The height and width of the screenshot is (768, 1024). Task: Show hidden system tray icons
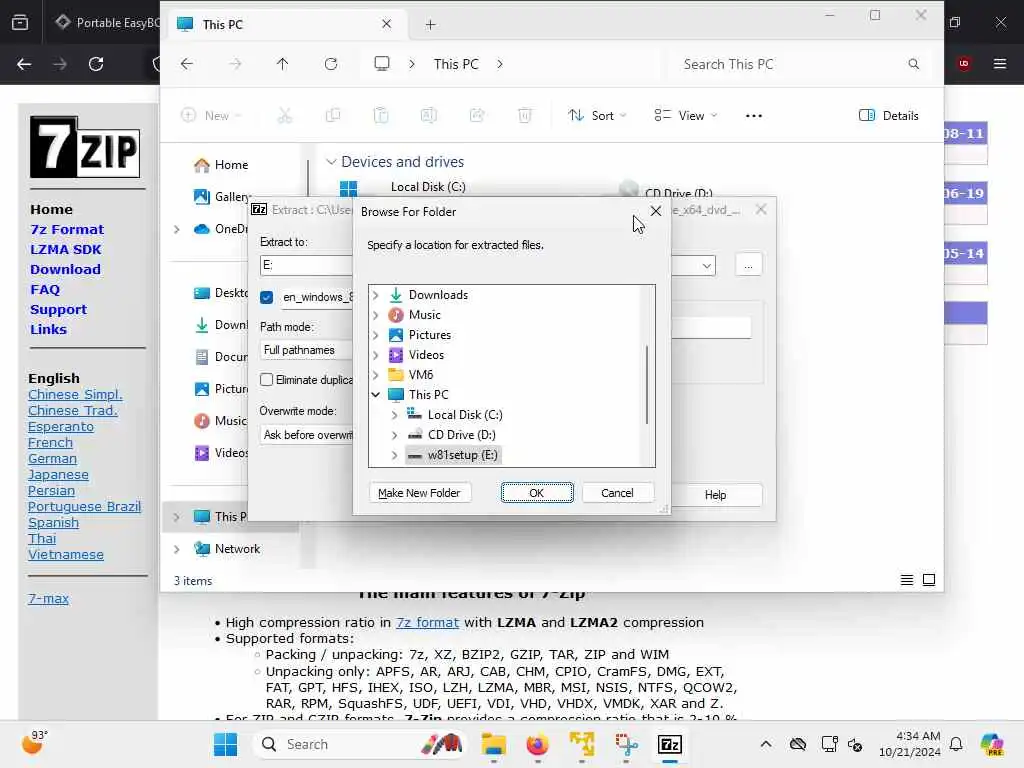pos(766,744)
